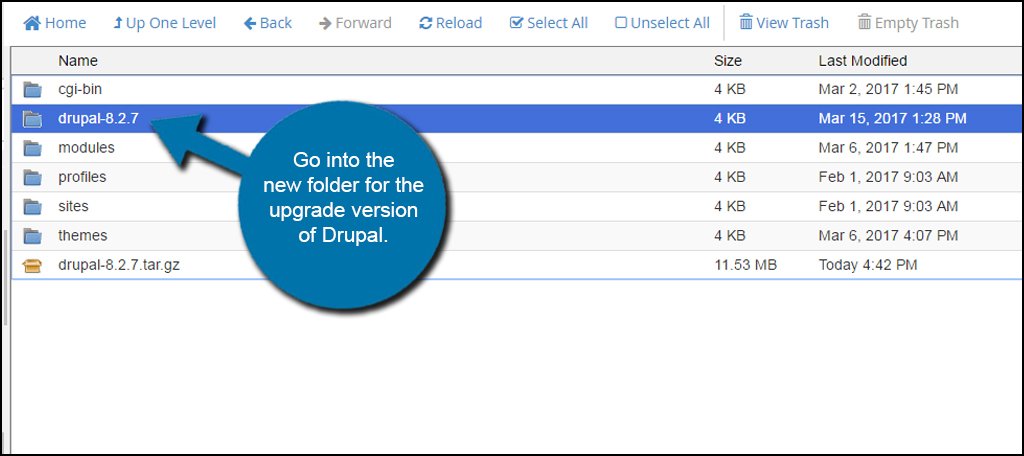Click the 11.53 MB size cell
This screenshot has height=456, width=1024.
tap(745, 265)
